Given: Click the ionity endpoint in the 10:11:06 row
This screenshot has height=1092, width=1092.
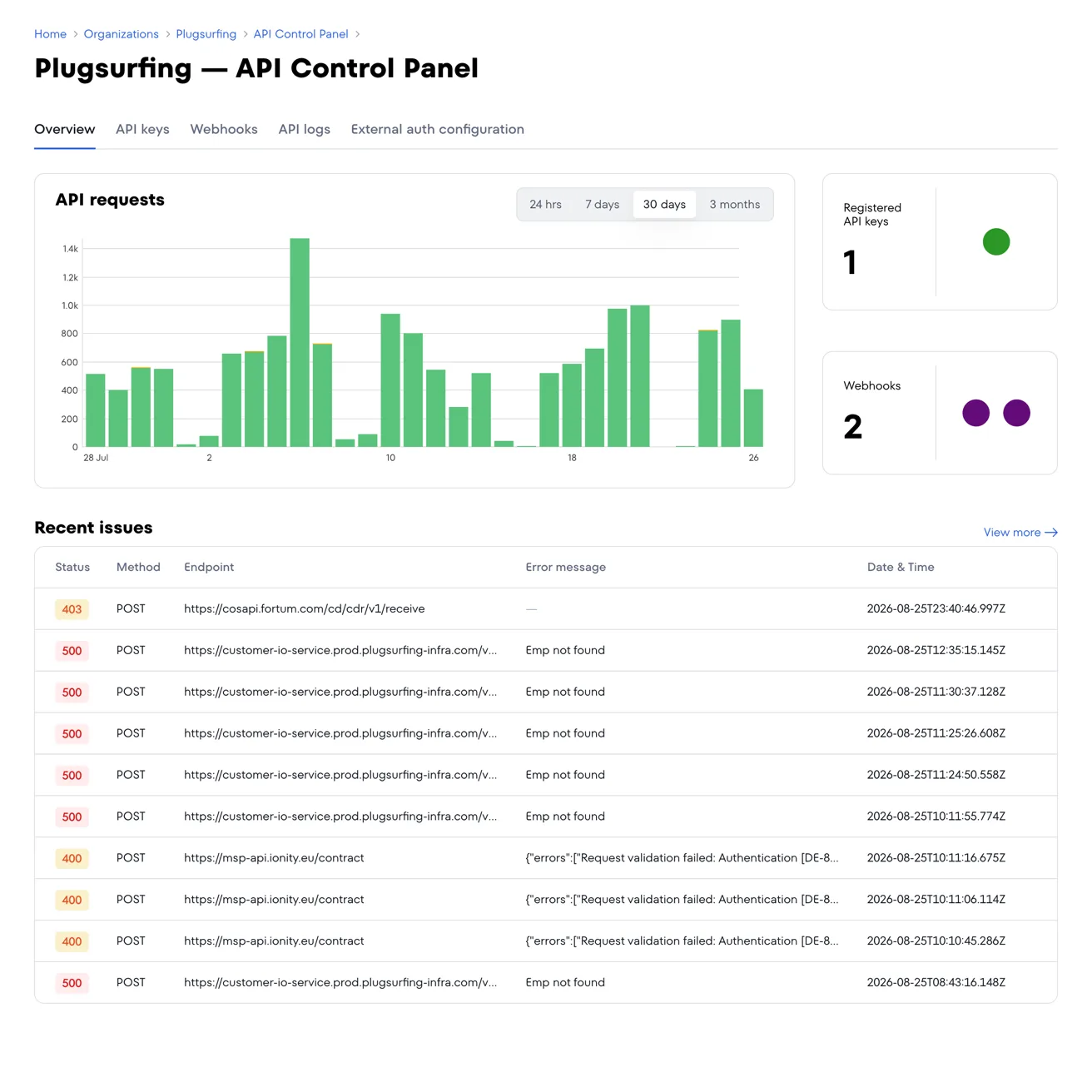Looking at the screenshot, I should [x=274, y=900].
